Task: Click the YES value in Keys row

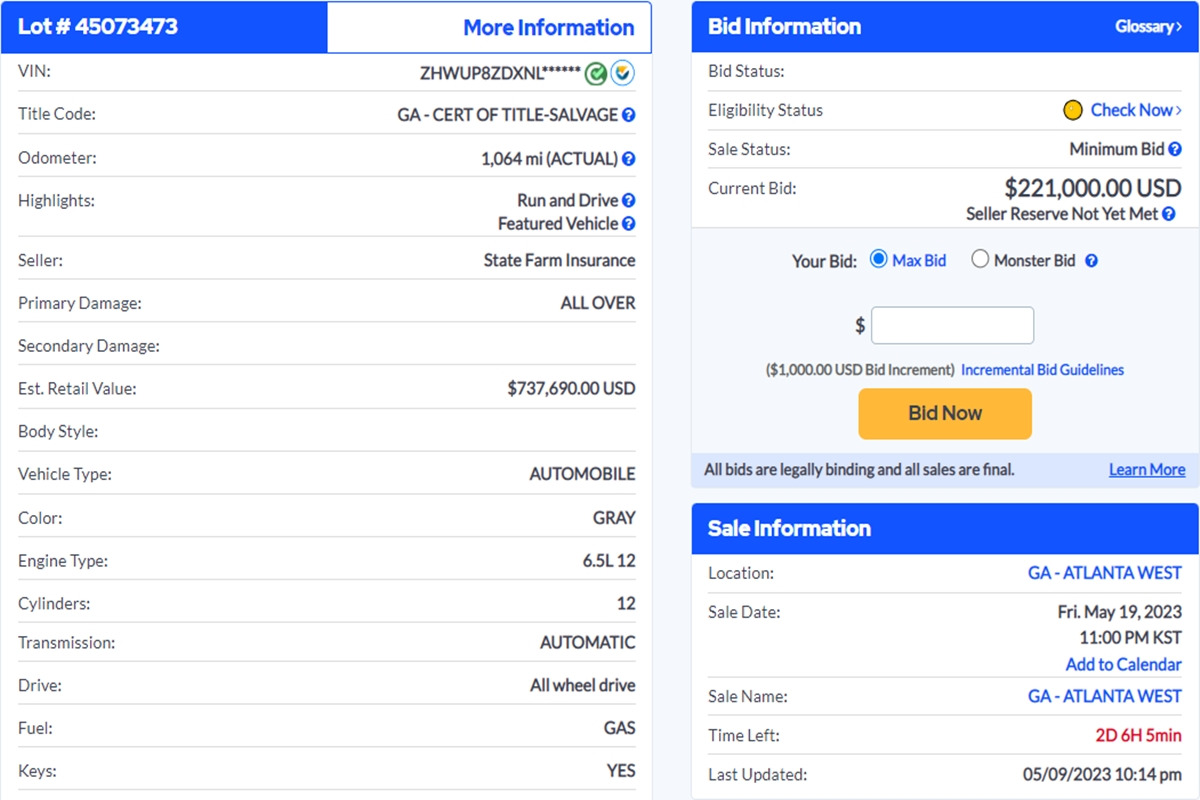Action: click(621, 771)
